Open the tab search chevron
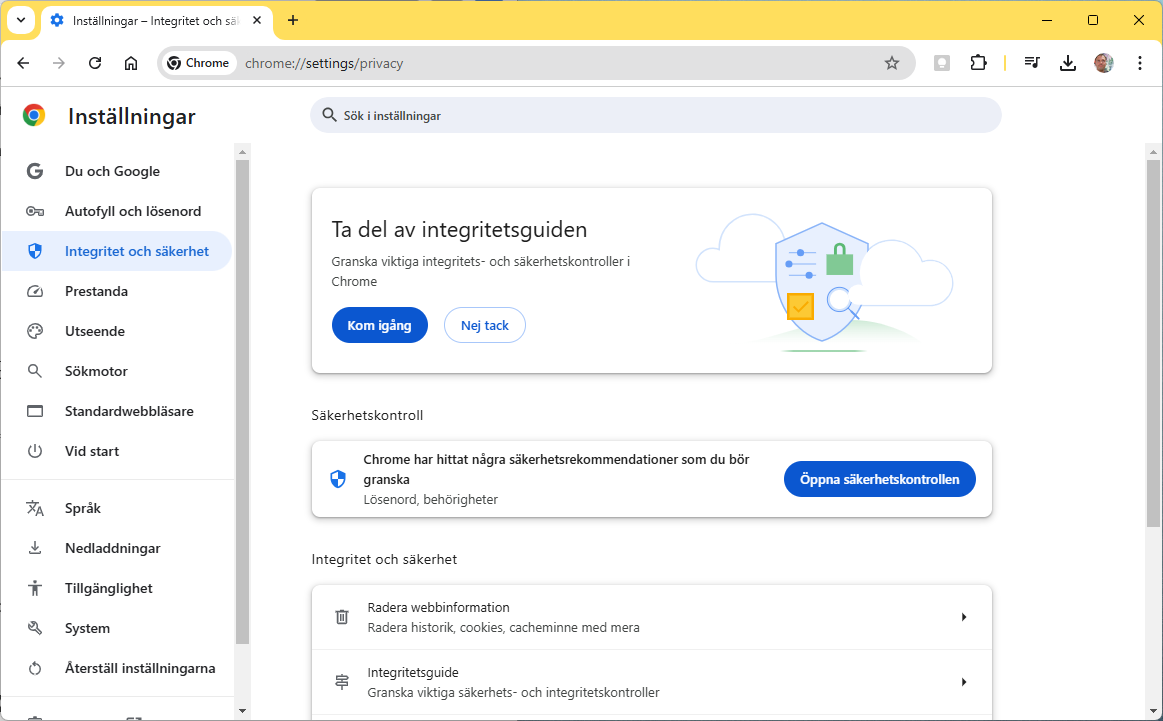This screenshot has height=721, width=1163. click(20, 20)
